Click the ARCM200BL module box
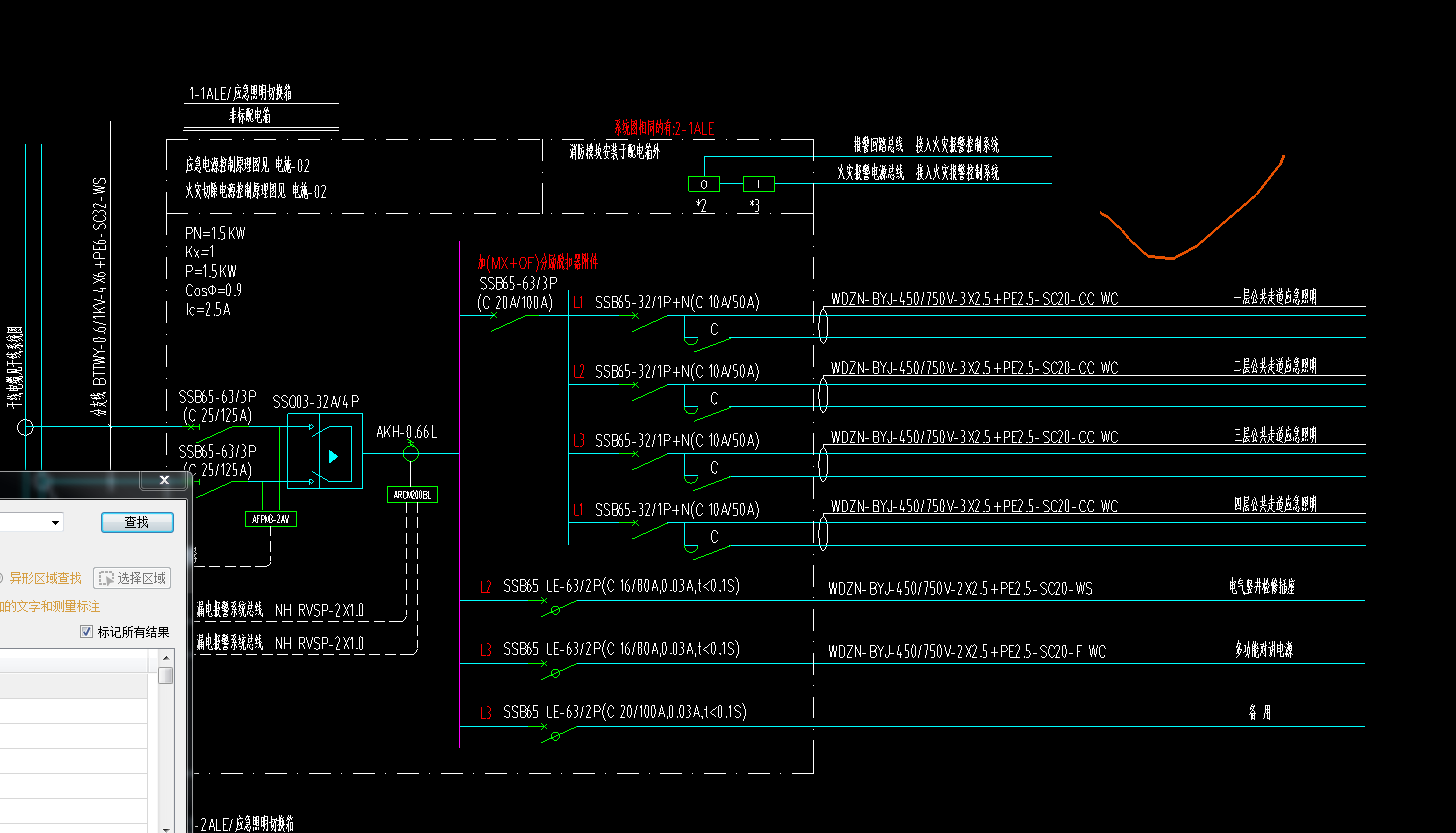 click(412, 495)
